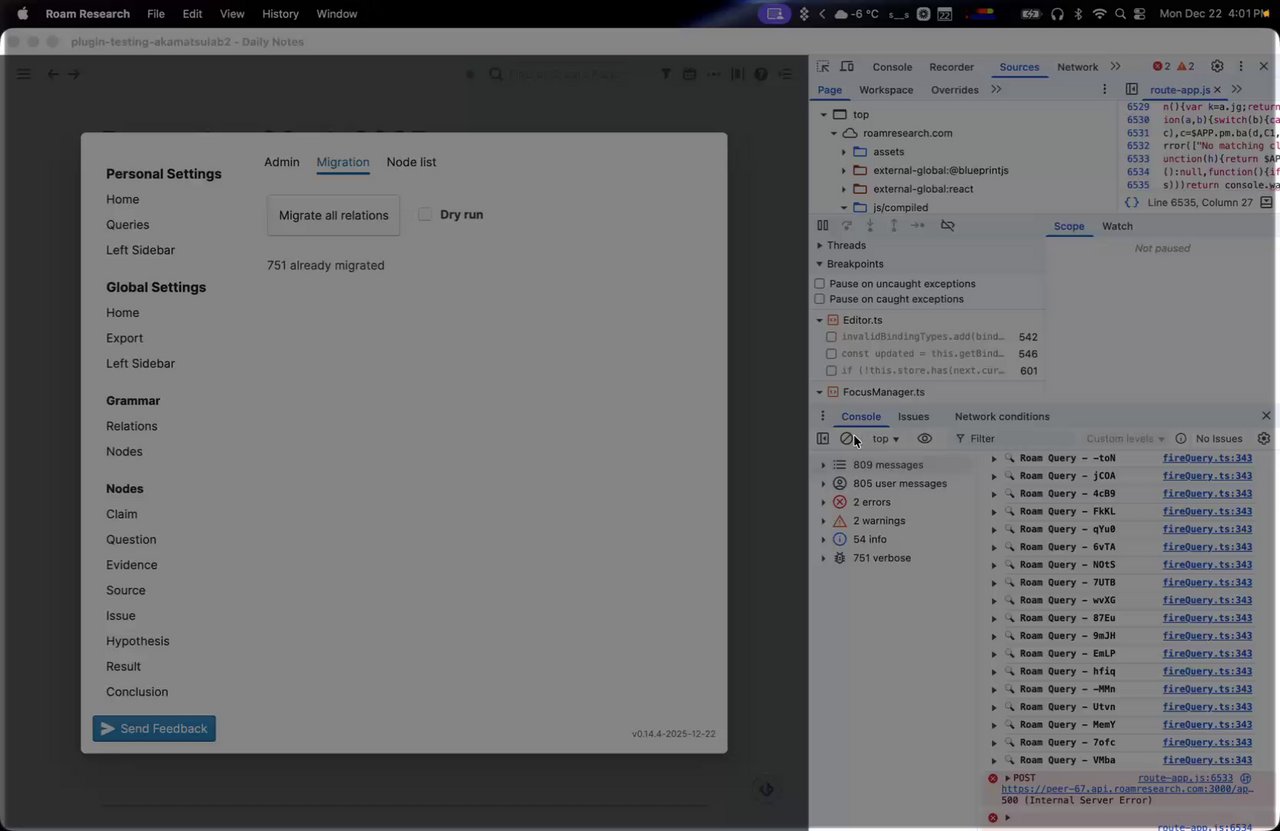Switch to the Network panel tab
Screen dimensions: 1280x831
(1077, 67)
